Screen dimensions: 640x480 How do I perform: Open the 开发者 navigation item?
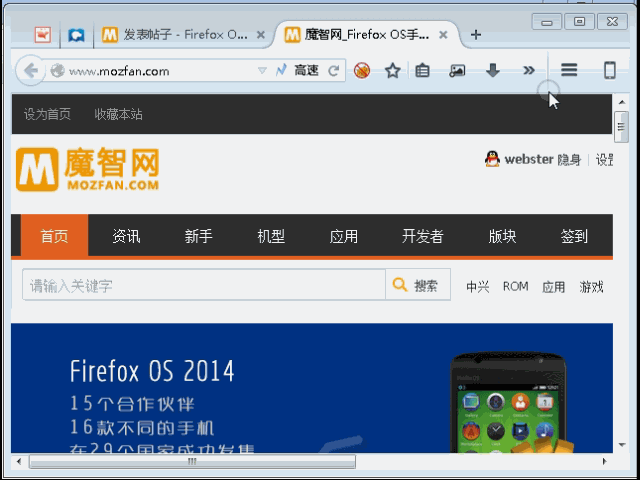click(422, 236)
